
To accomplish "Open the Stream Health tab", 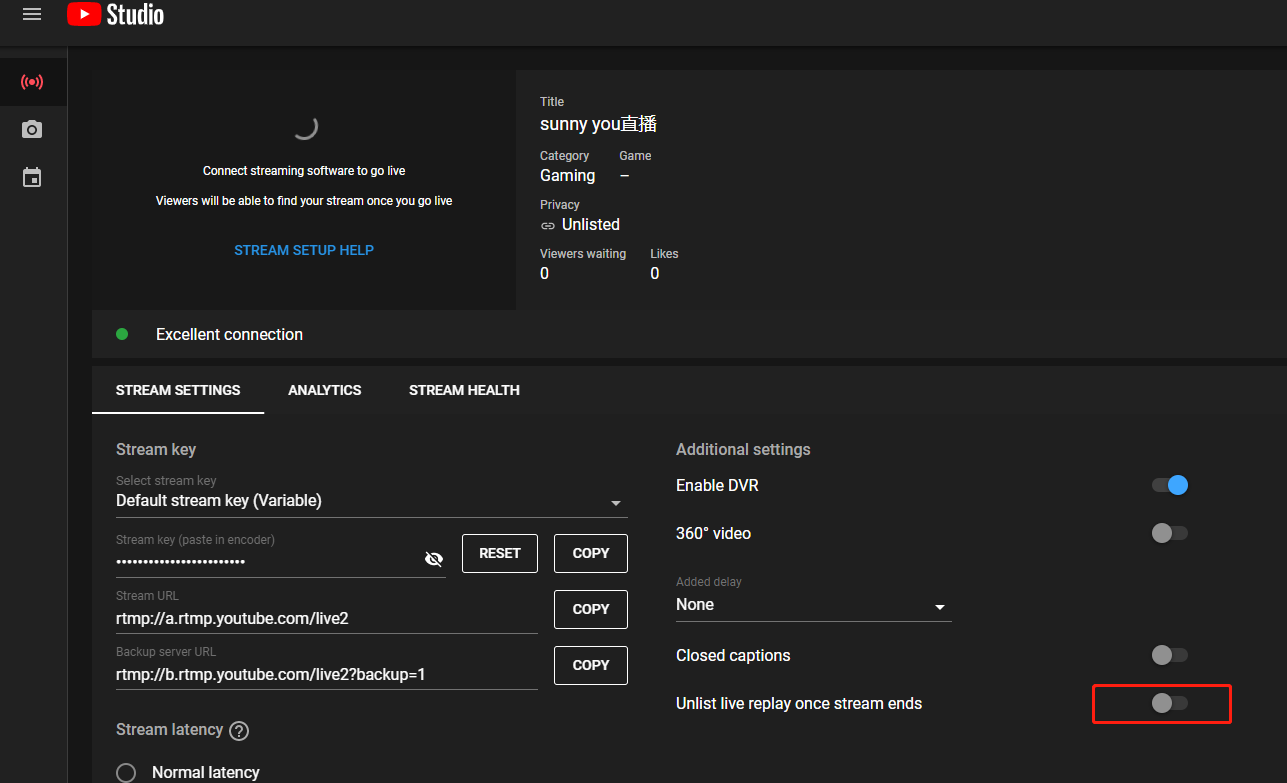I will tap(464, 390).
